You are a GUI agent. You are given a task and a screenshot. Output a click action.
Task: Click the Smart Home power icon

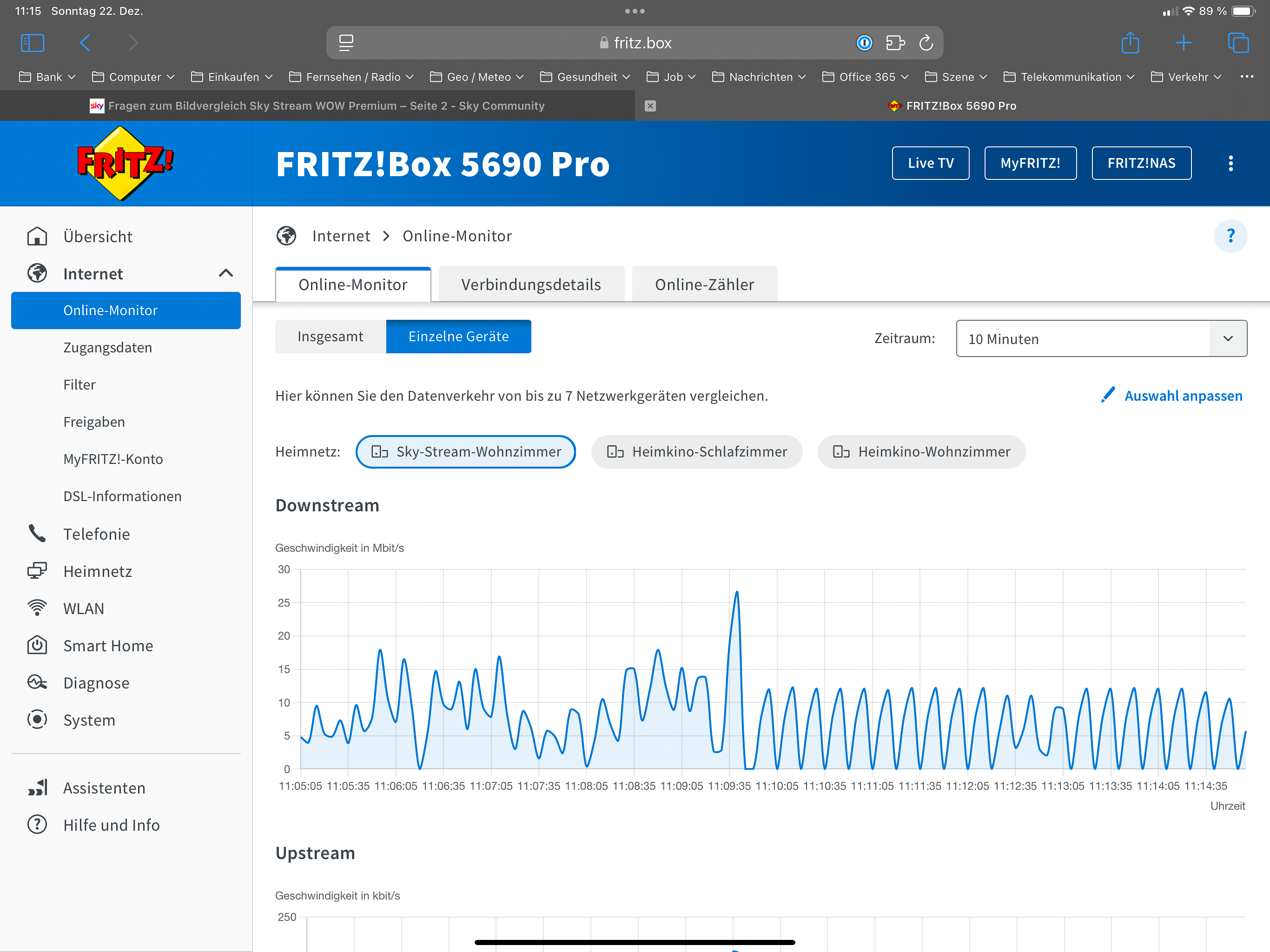pos(37,645)
